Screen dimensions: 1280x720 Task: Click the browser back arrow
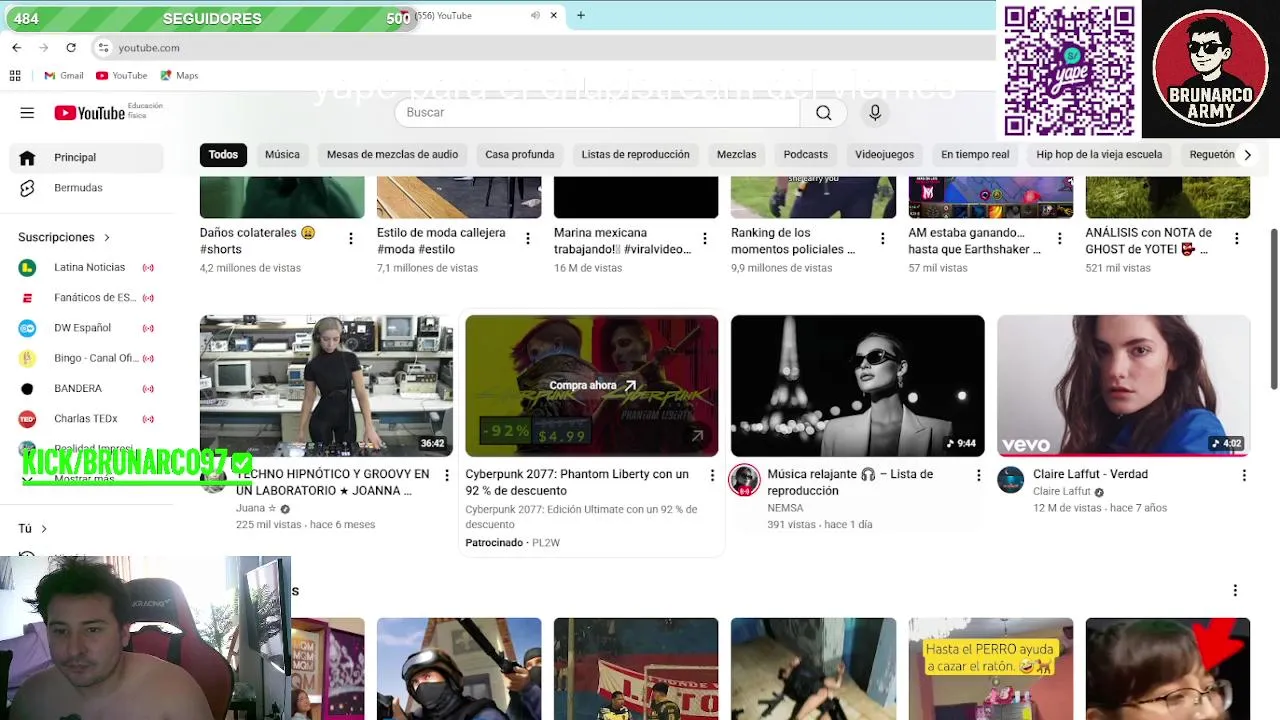pyautogui.click(x=17, y=48)
